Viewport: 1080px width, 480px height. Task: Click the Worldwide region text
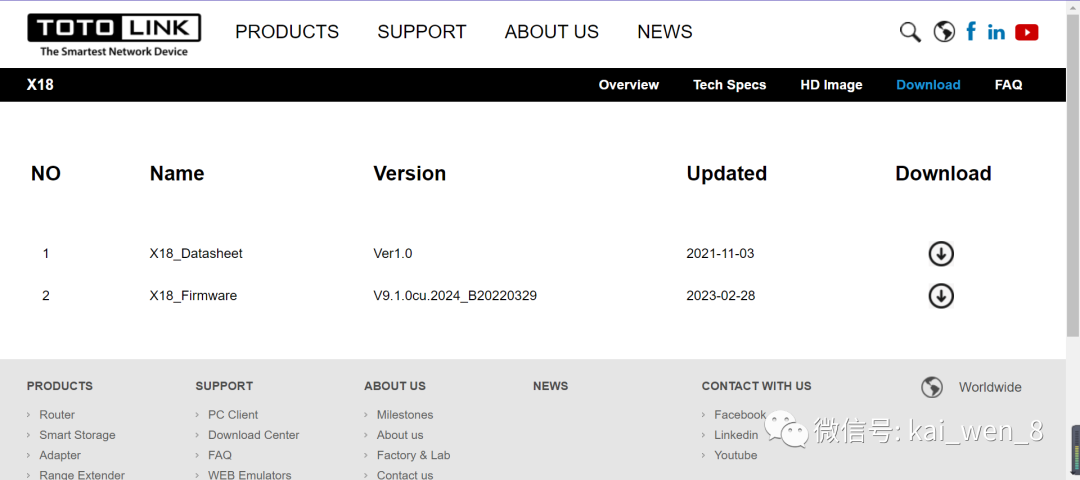click(990, 387)
